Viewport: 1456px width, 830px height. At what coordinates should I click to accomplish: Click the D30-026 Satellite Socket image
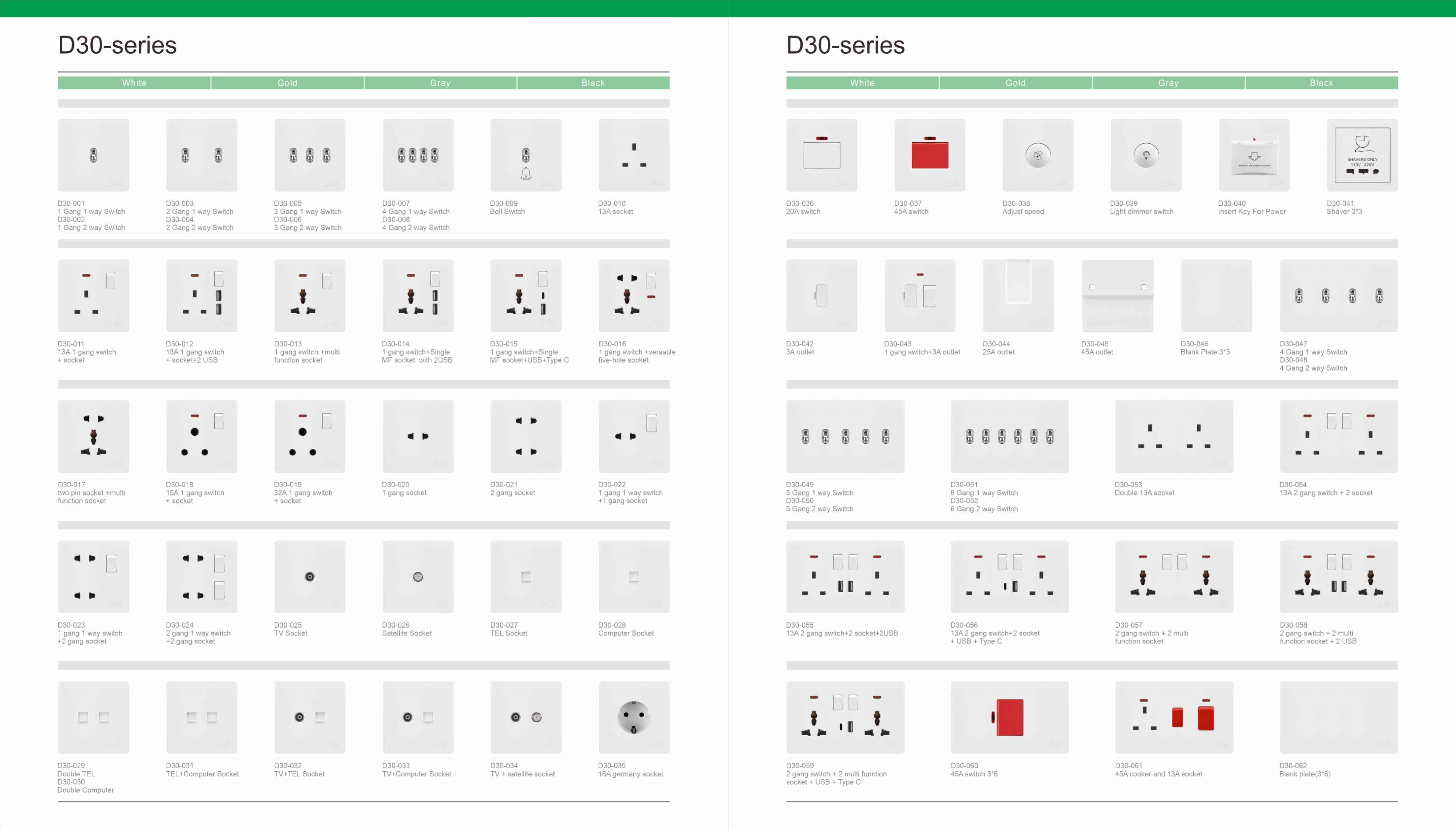pyautogui.click(x=418, y=577)
